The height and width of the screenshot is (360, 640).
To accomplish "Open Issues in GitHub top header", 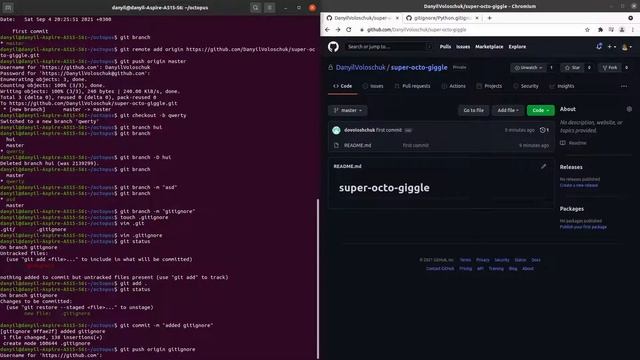I will tap(463, 47).
